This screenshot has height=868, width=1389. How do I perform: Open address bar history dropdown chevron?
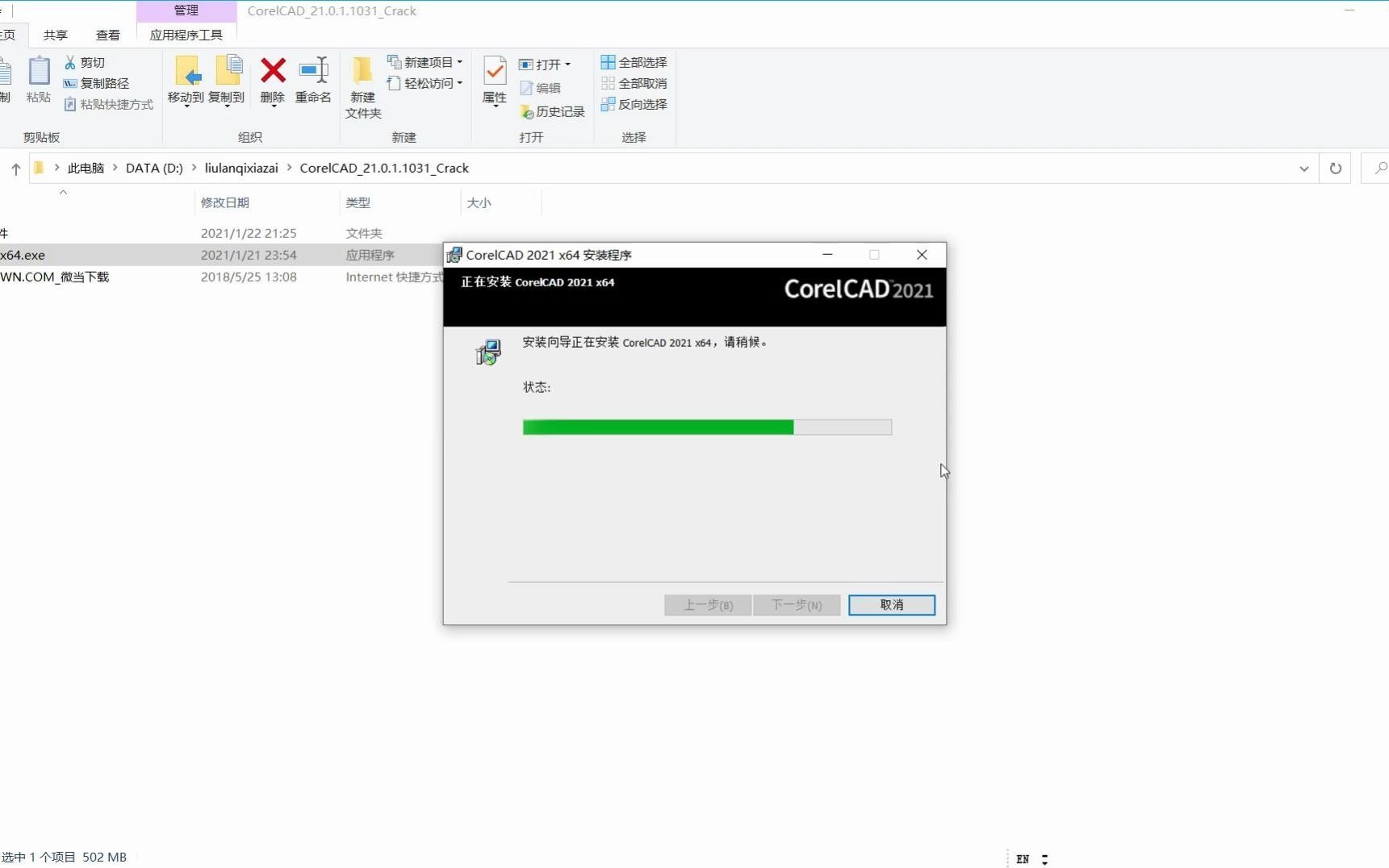click(1303, 169)
